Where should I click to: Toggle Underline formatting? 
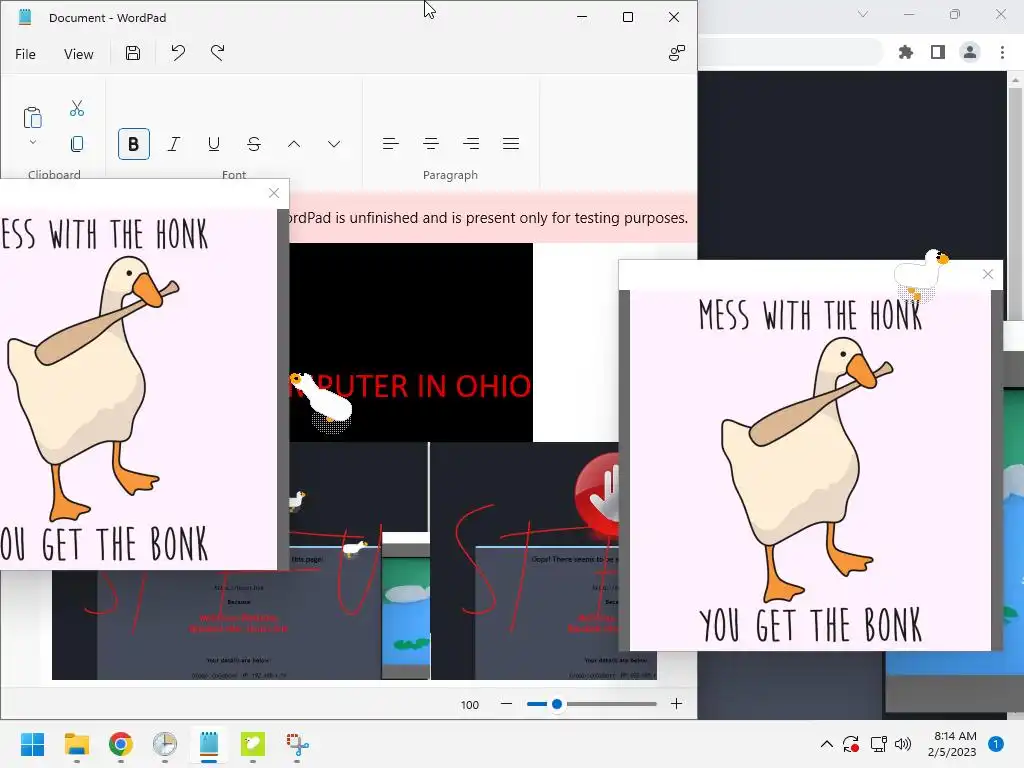tap(214, 144)
